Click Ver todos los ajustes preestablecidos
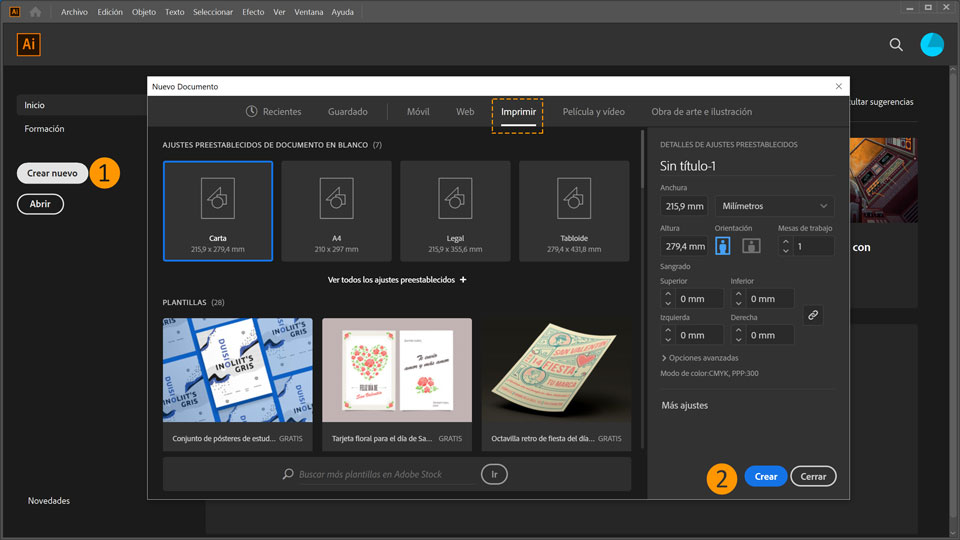Viewport: 960px width, 540px height. [391, 280]
